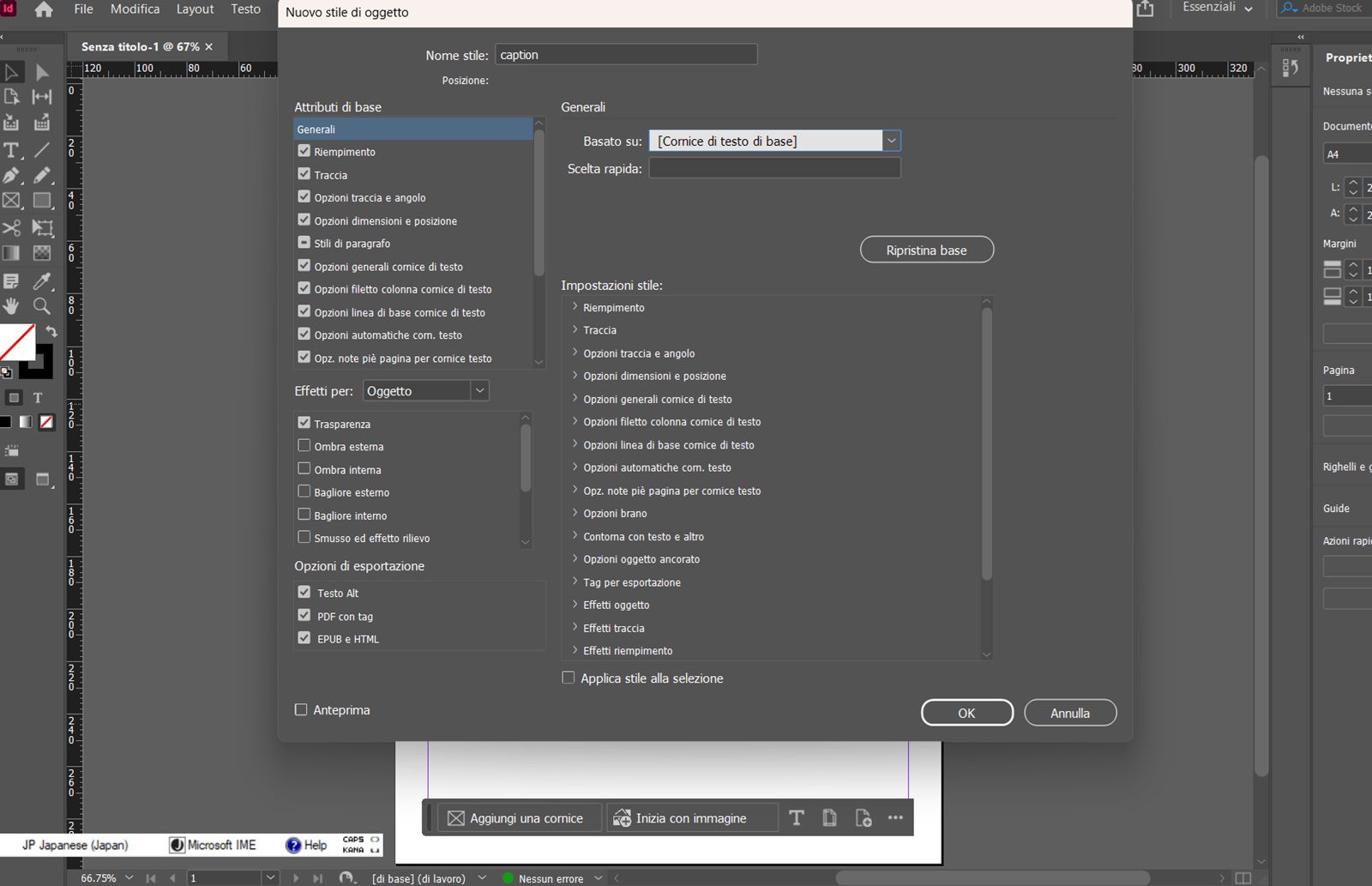Open the Essenziali workspace dropdown
The height and width of the screenshot is (886, 1372).
(1218, 8)
